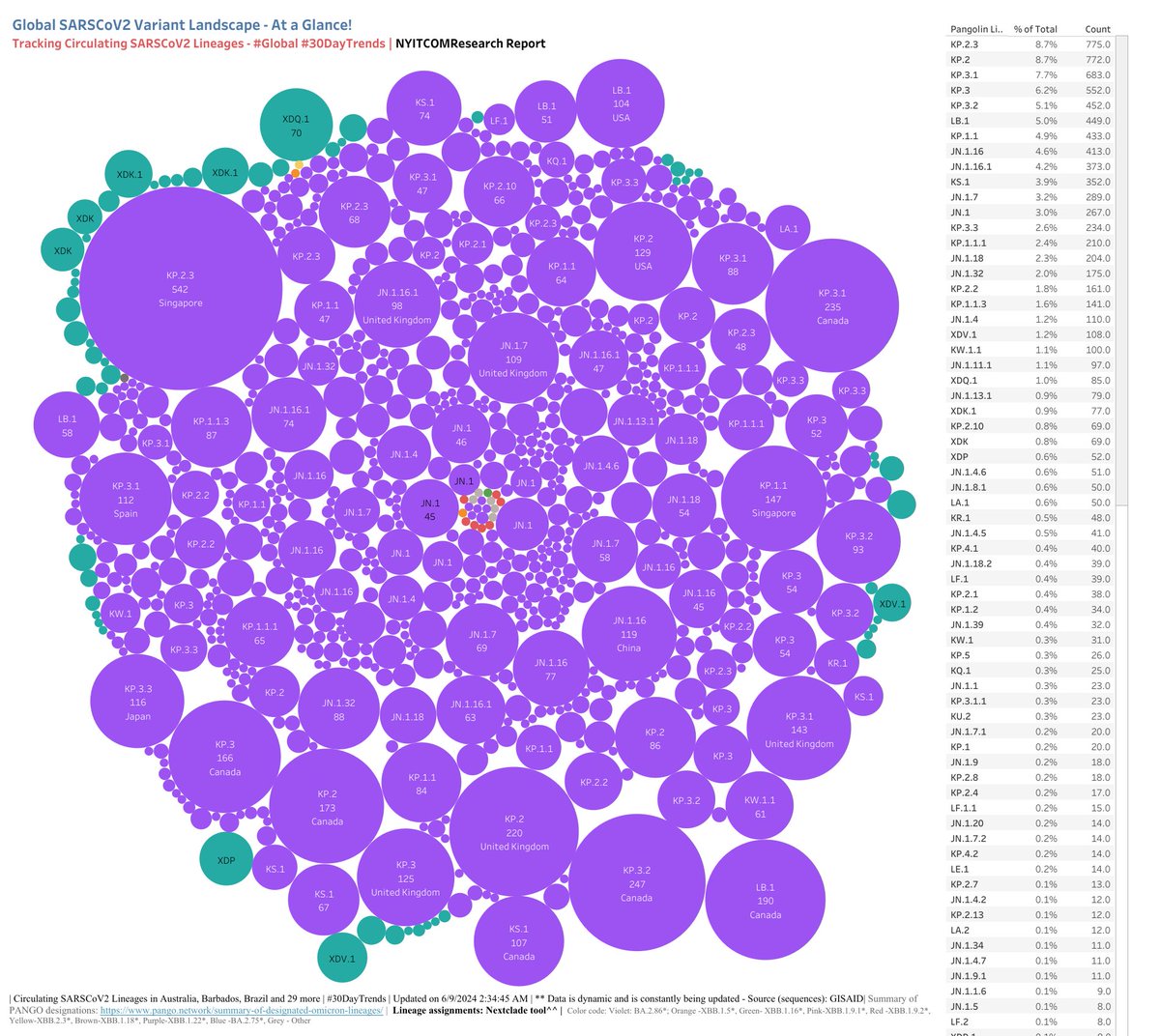Select the teal XDP bubble

225,860
